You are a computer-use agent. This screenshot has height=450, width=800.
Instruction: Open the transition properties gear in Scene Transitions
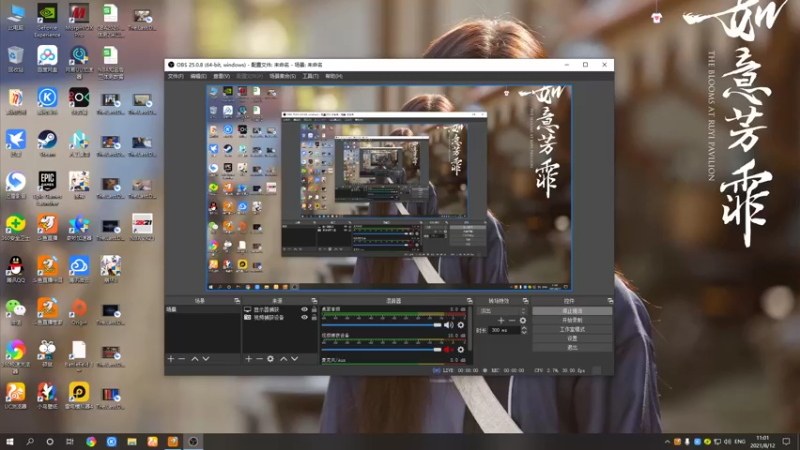522,320
